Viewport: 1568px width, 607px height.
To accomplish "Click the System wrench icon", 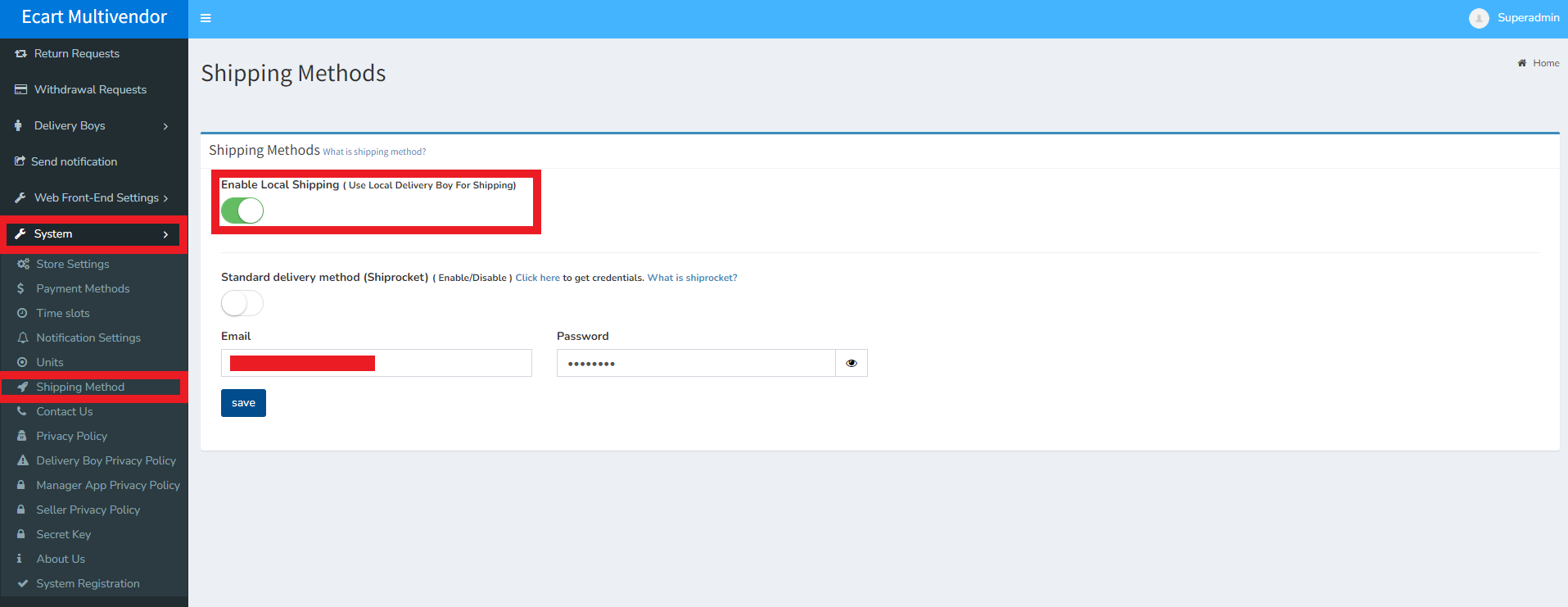I will [20, 233].
